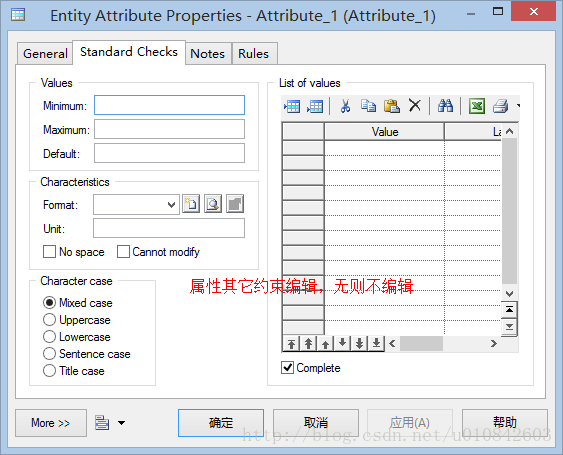Select the Sentence case option
The width and height of the screenshot is (563, 455).
(x=49, y=354)
